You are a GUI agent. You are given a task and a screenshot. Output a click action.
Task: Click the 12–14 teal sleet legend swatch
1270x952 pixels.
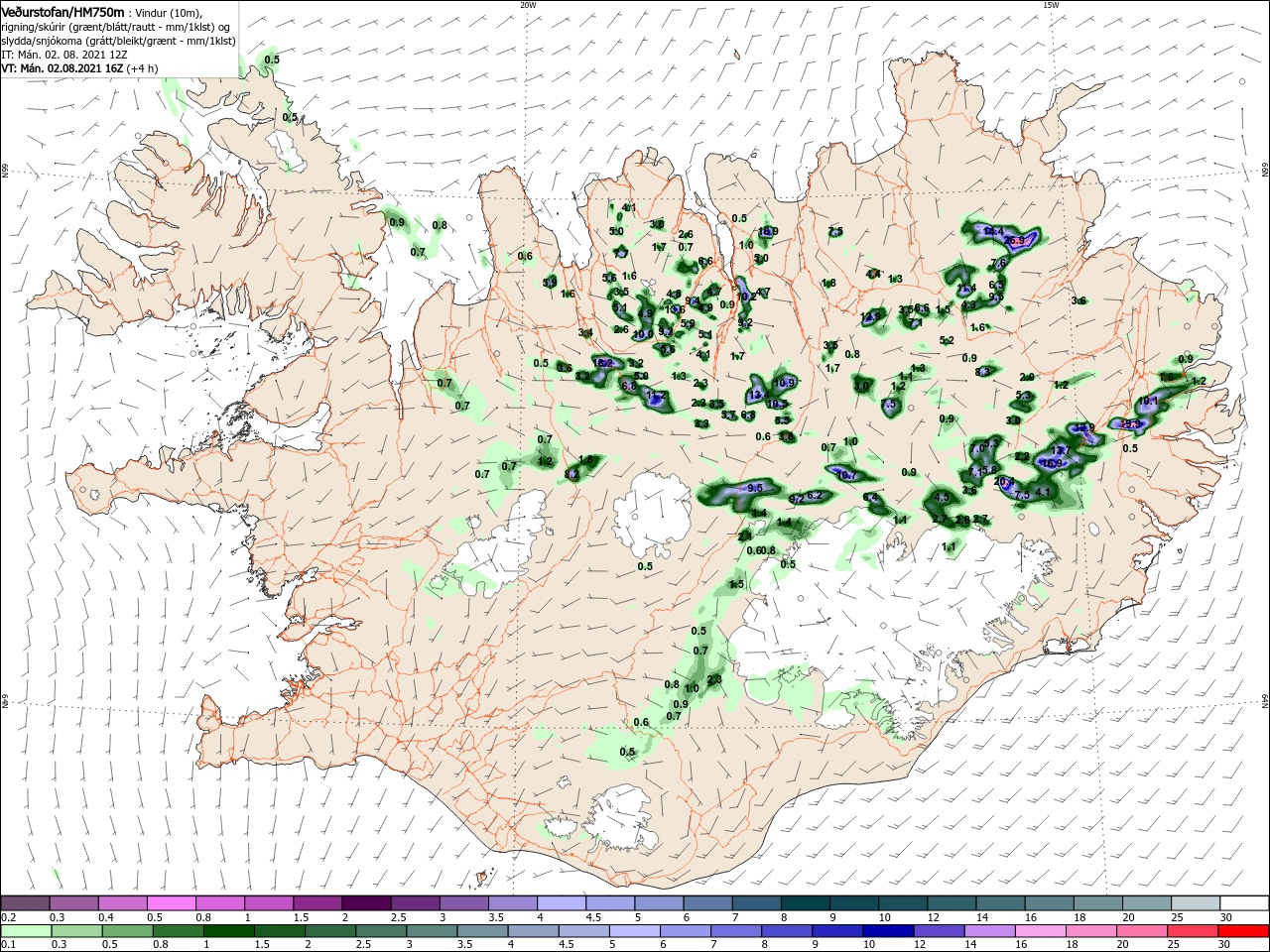pyautogui.click(x=950, y=902)
